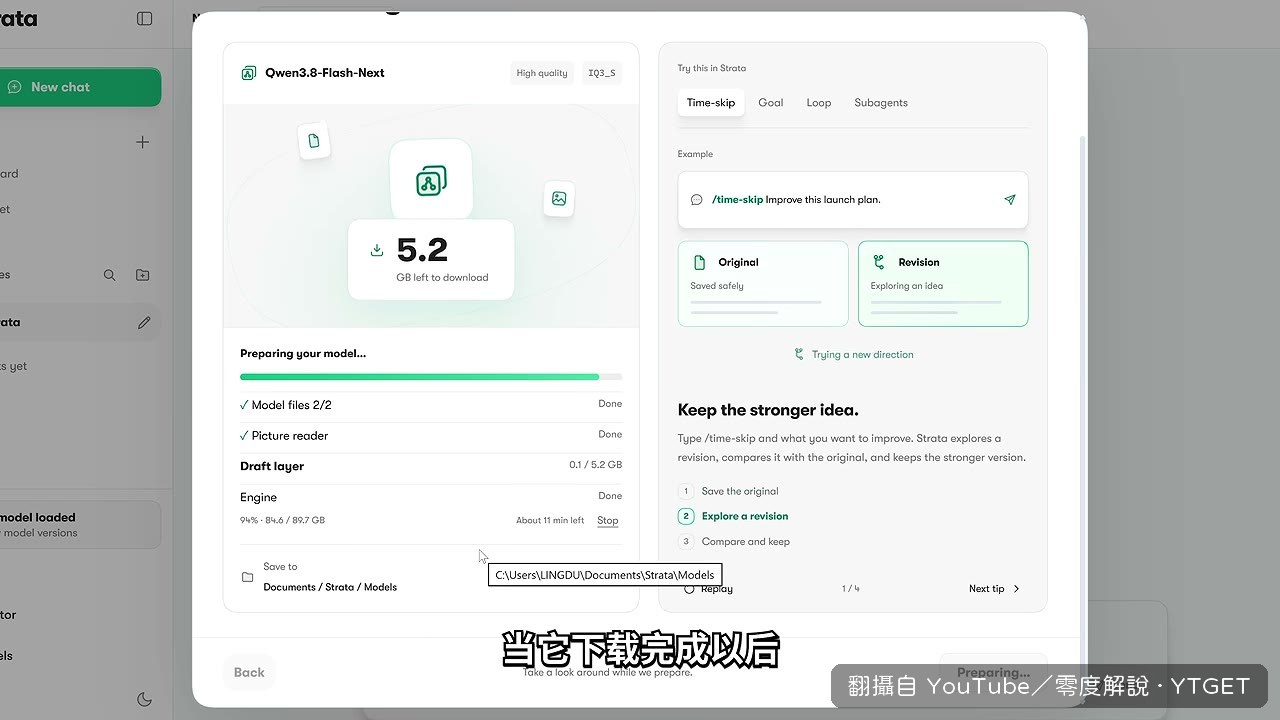1280x720 pixels.
Task: Click the chat bubble icon in the example
Action: tap(697, 200)
